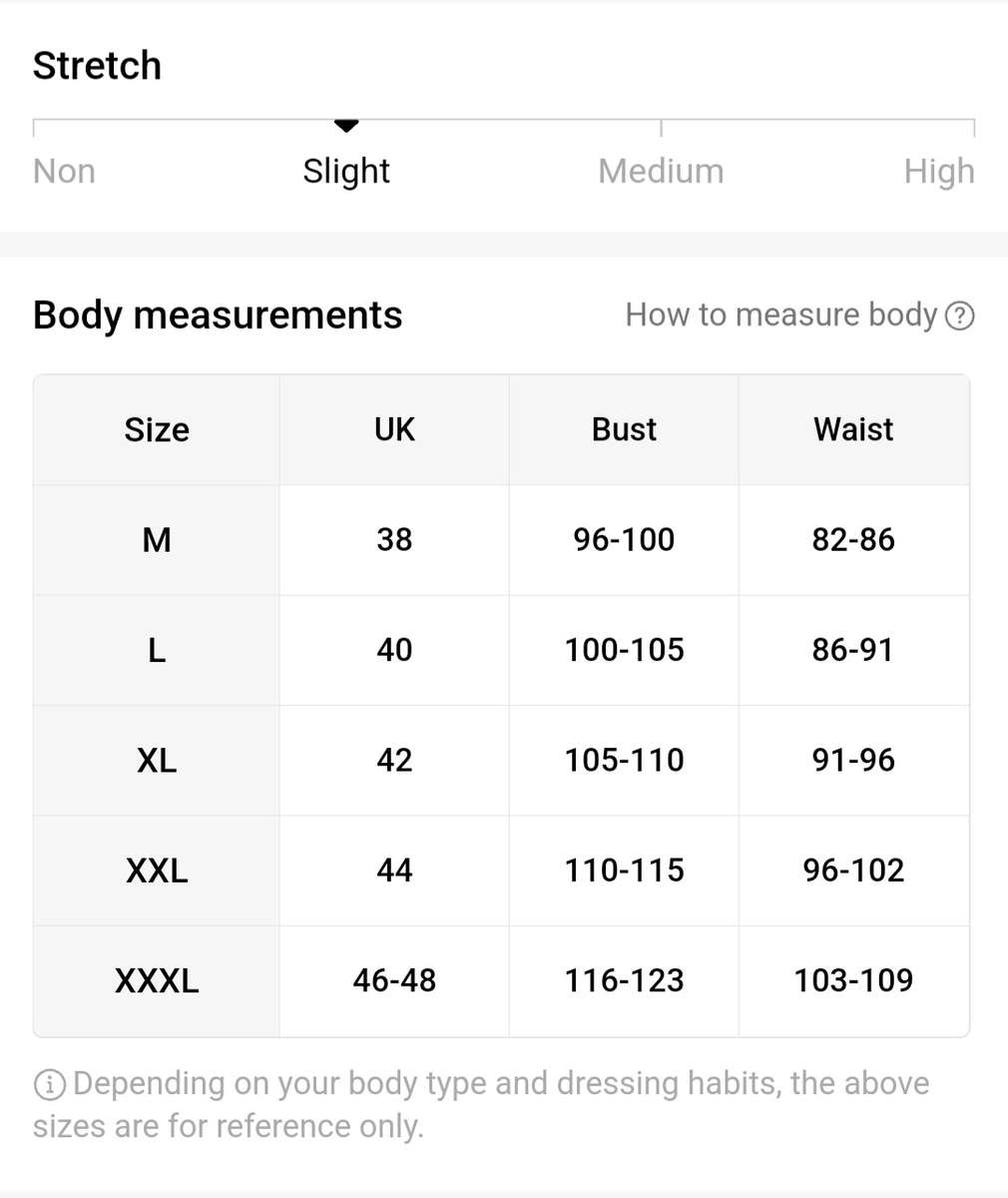Select the M size row label

(157, 540)
